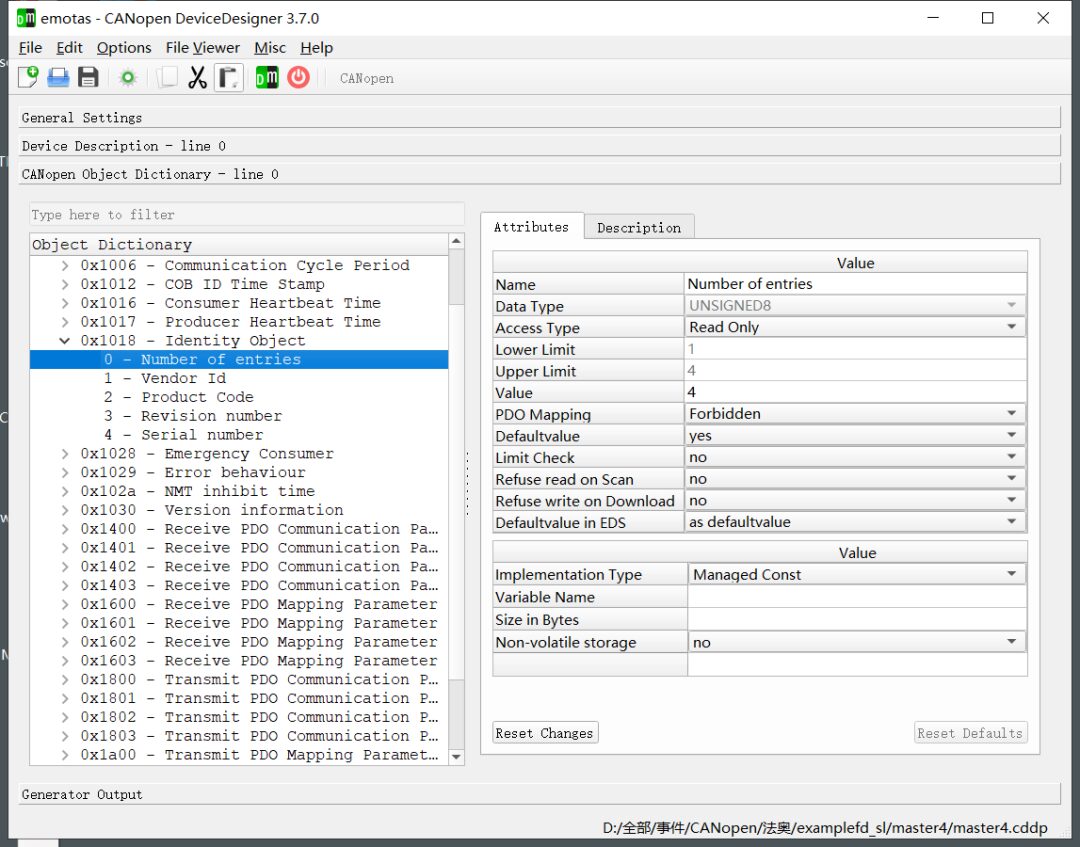Click the Reset Defaults button

970,733
